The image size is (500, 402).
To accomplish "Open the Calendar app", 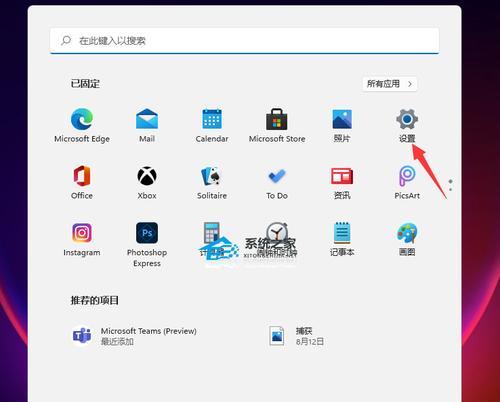I will (x=212, y=125).
